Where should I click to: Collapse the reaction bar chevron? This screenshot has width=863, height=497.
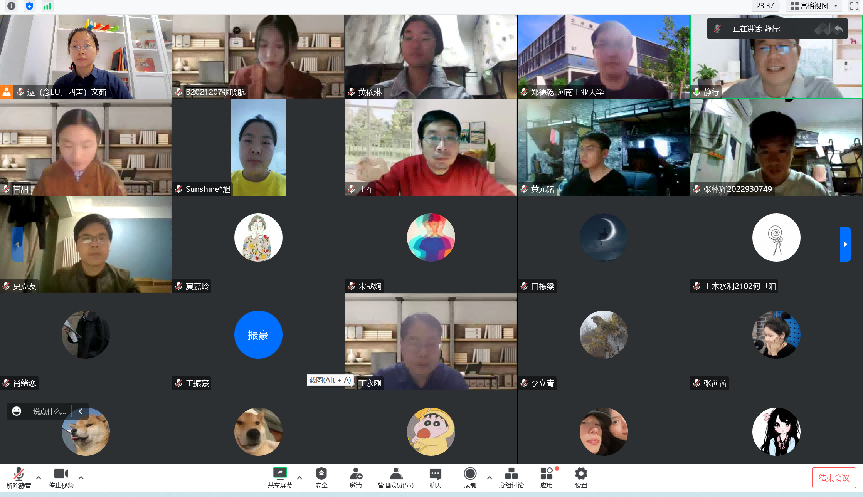click(80, 411)
